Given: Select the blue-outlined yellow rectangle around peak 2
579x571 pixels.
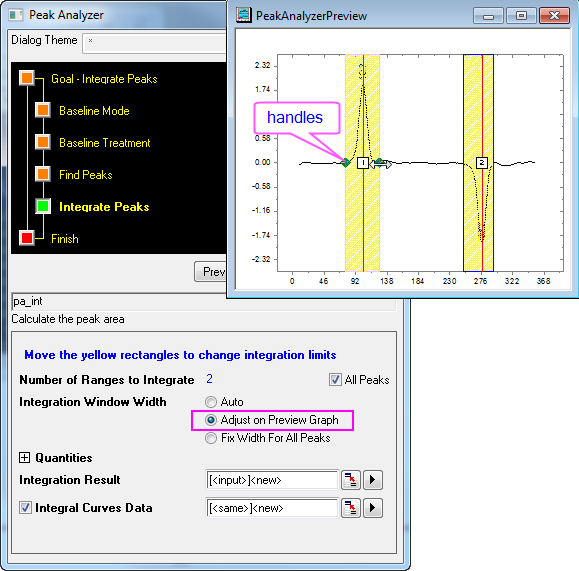Looking at the screenshot, I should 478,163.
